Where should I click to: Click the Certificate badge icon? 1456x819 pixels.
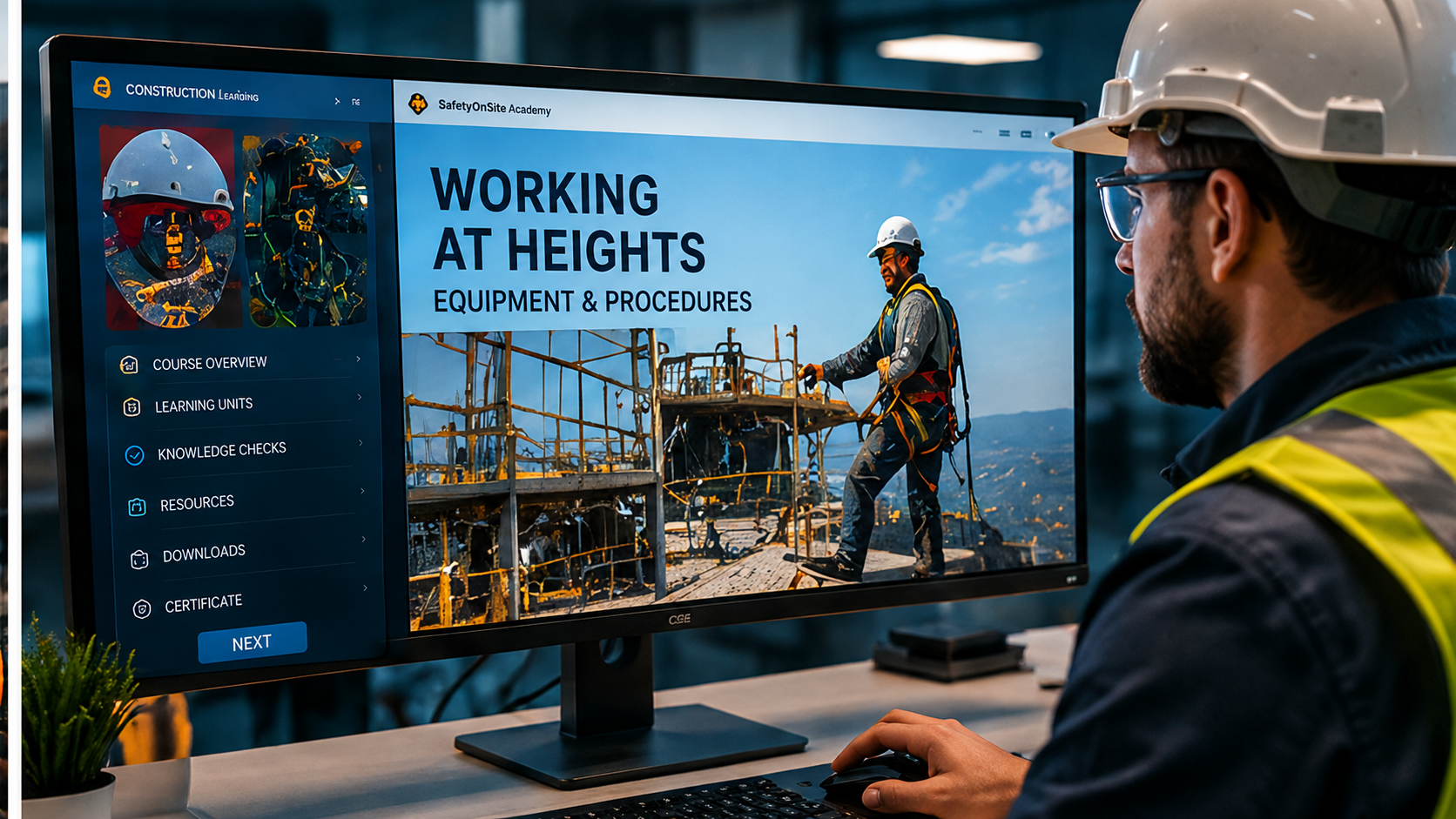click(142, 608)
